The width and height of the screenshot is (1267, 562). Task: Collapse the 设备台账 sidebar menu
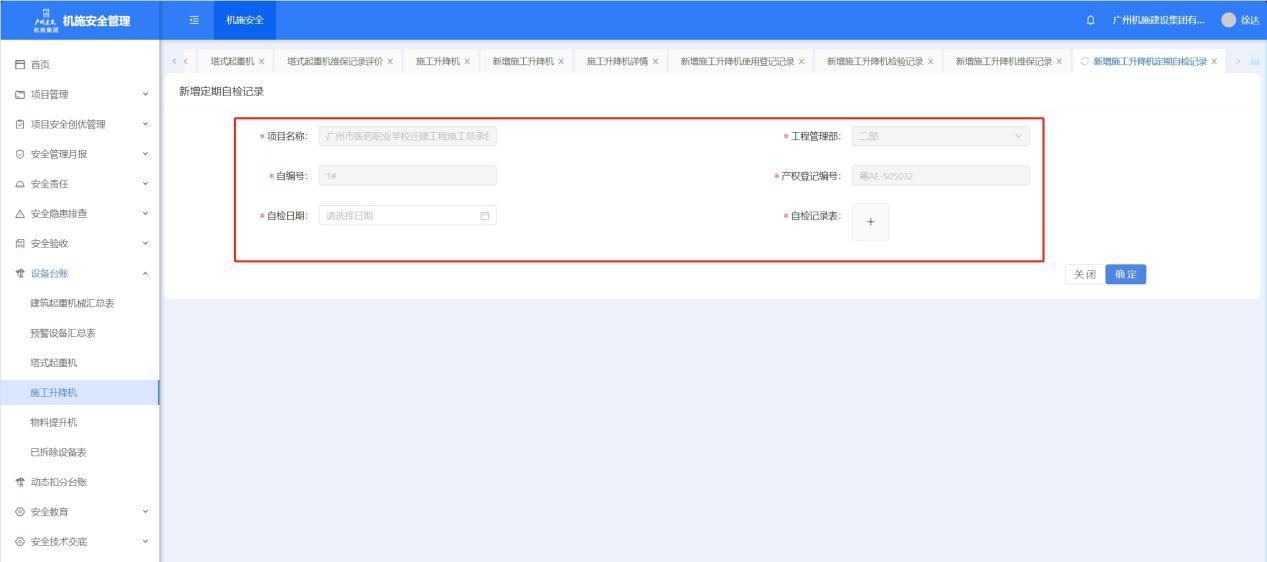(79, 273)
